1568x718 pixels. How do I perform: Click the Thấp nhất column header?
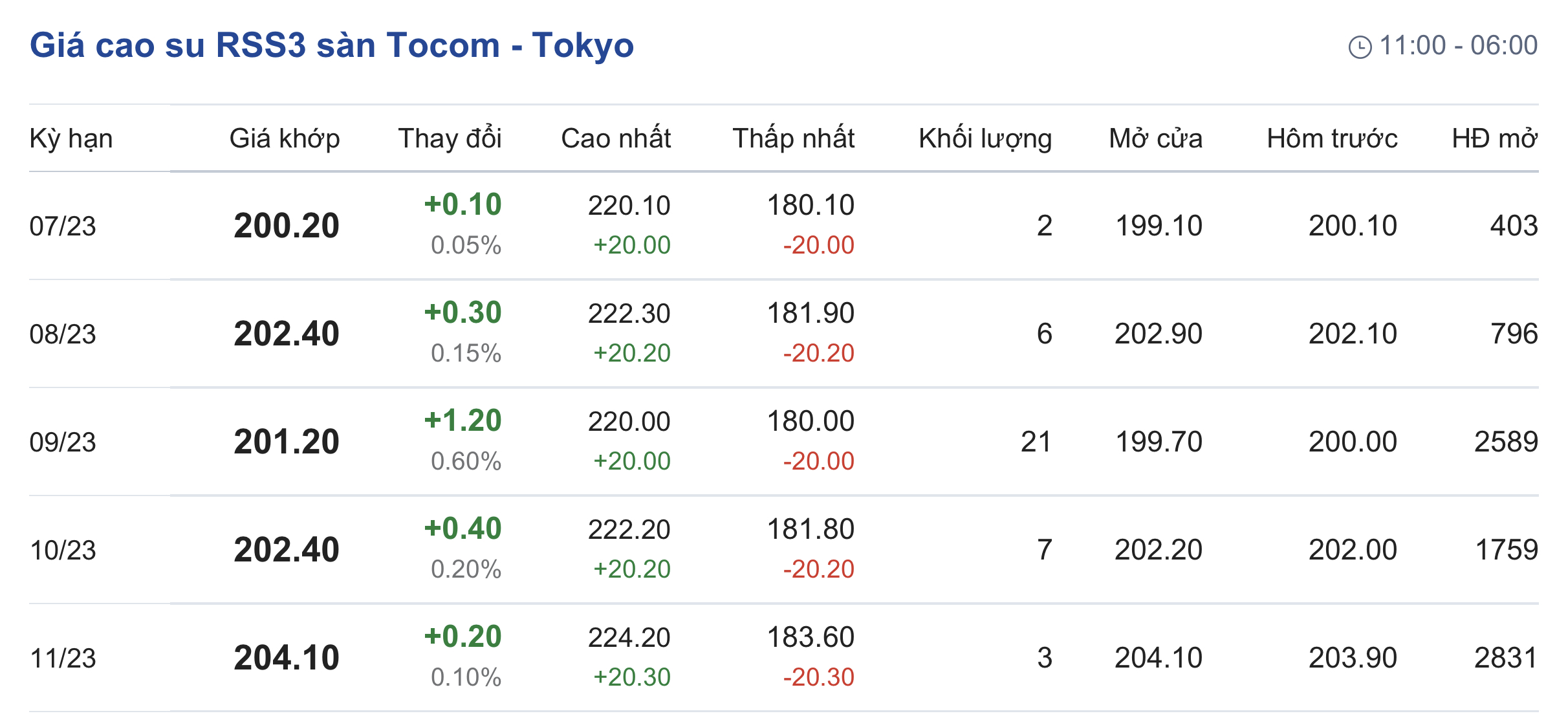pyautogui.click(x=793, y=139)
